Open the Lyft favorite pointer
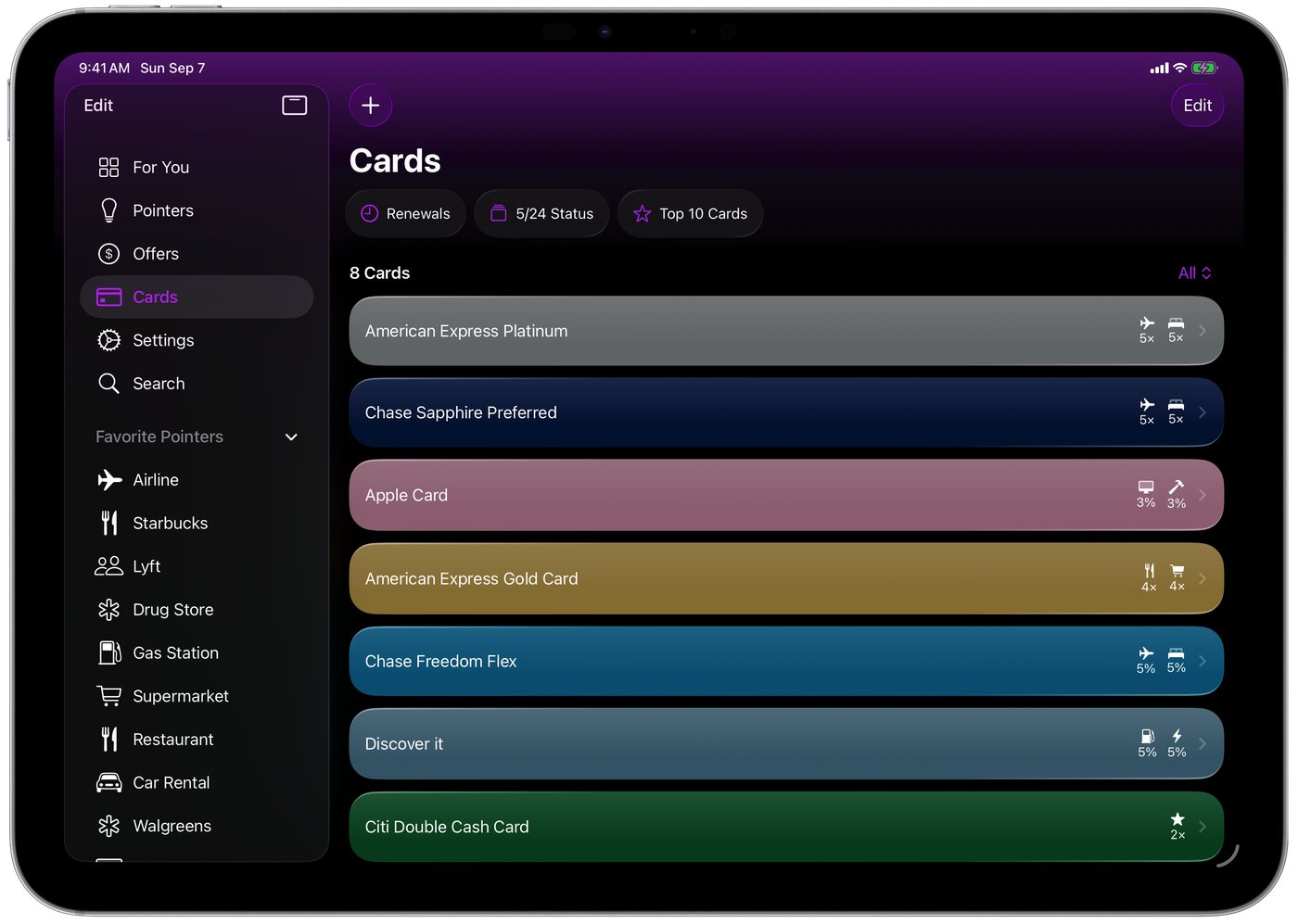The image size is (1298, 924). [146, 566]
